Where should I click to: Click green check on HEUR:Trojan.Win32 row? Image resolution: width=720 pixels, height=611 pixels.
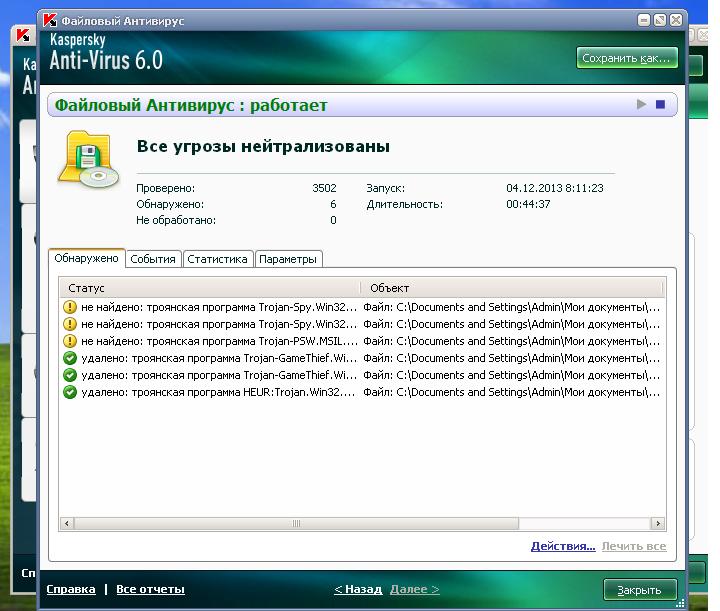[x=70, y=392]
